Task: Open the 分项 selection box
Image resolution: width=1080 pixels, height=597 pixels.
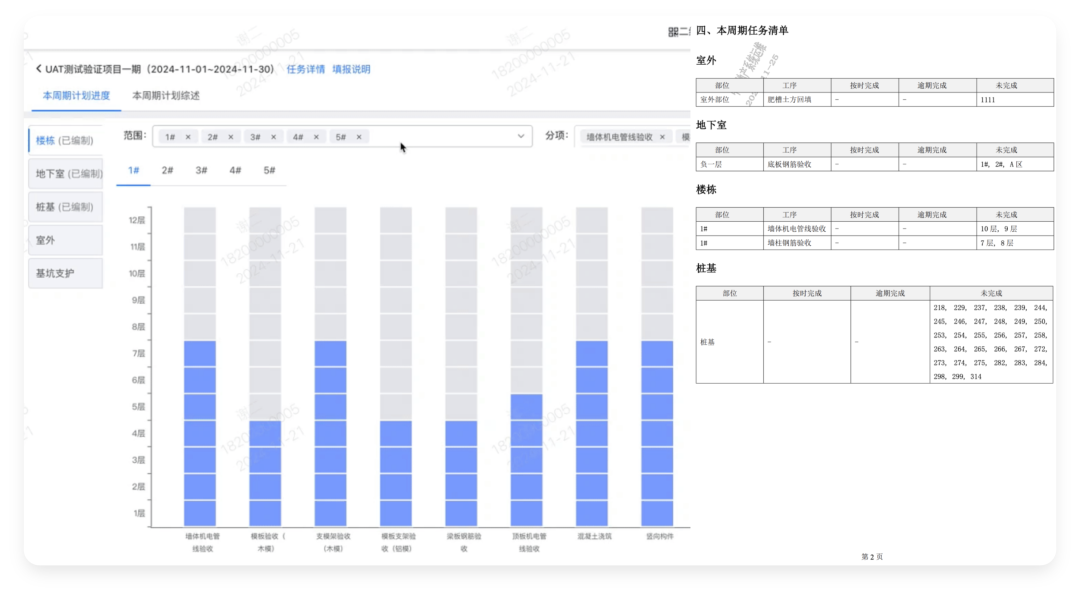Action: click(x=630, y=137)
